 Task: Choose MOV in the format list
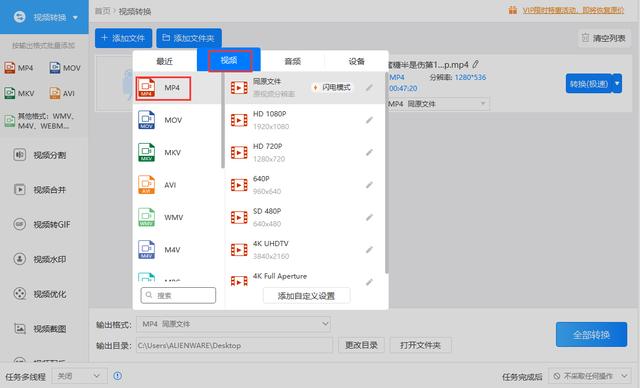[178, 120]
